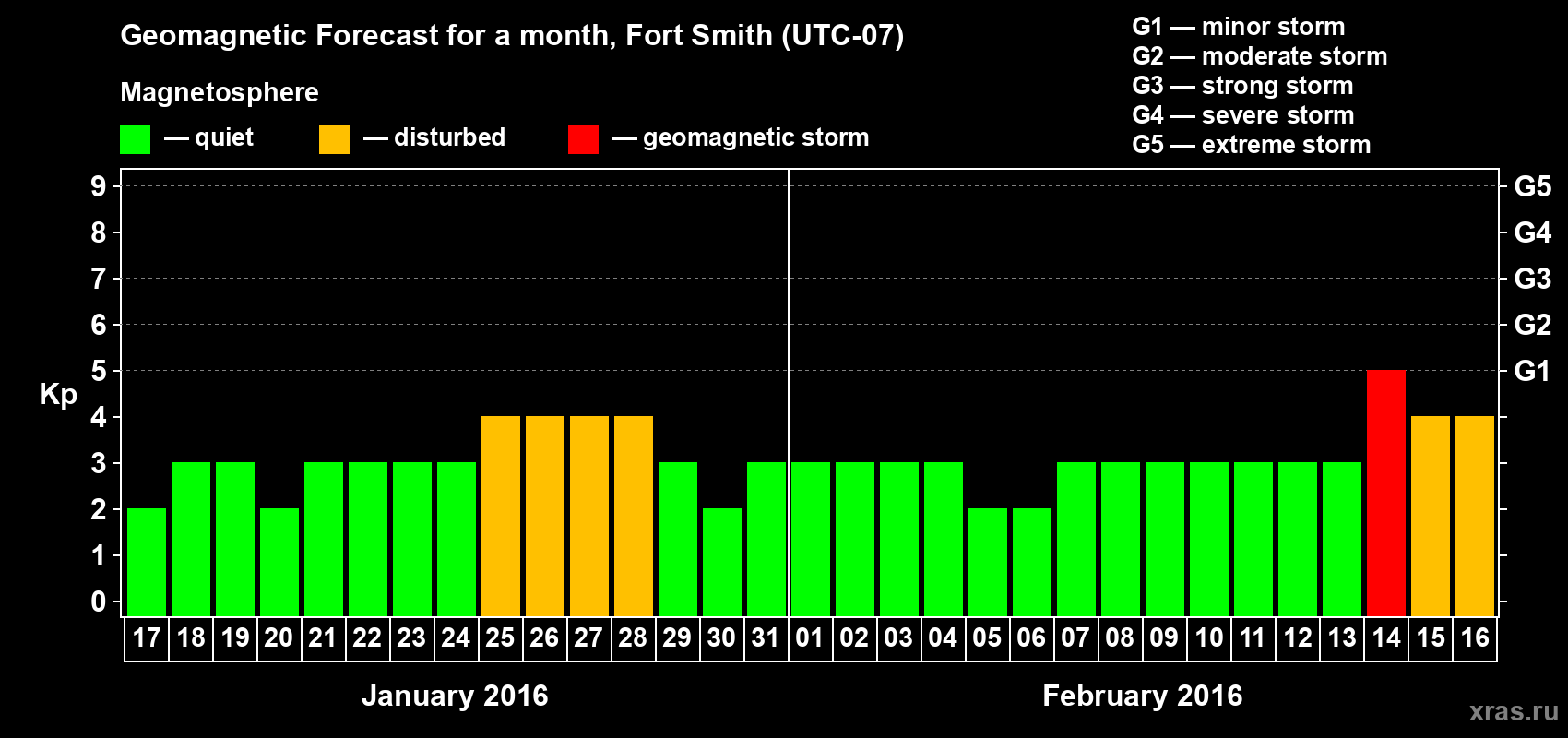Screen dimensions: 1568x738
Task: Click the orange bar for February 15
Action: point(1431,516)
